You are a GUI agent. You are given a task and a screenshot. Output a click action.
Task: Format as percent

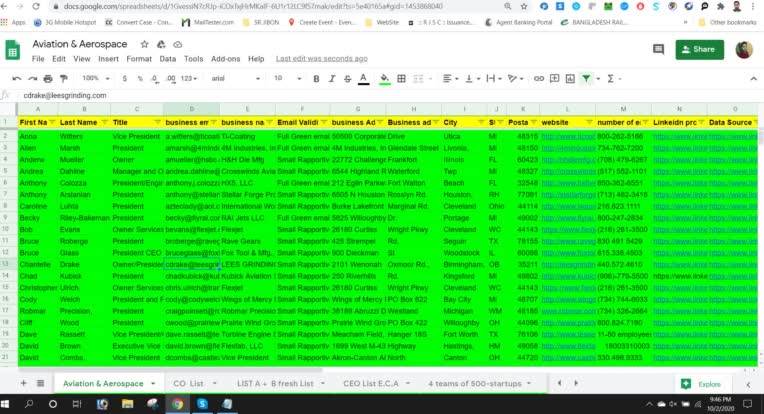[x=140, y=78]
